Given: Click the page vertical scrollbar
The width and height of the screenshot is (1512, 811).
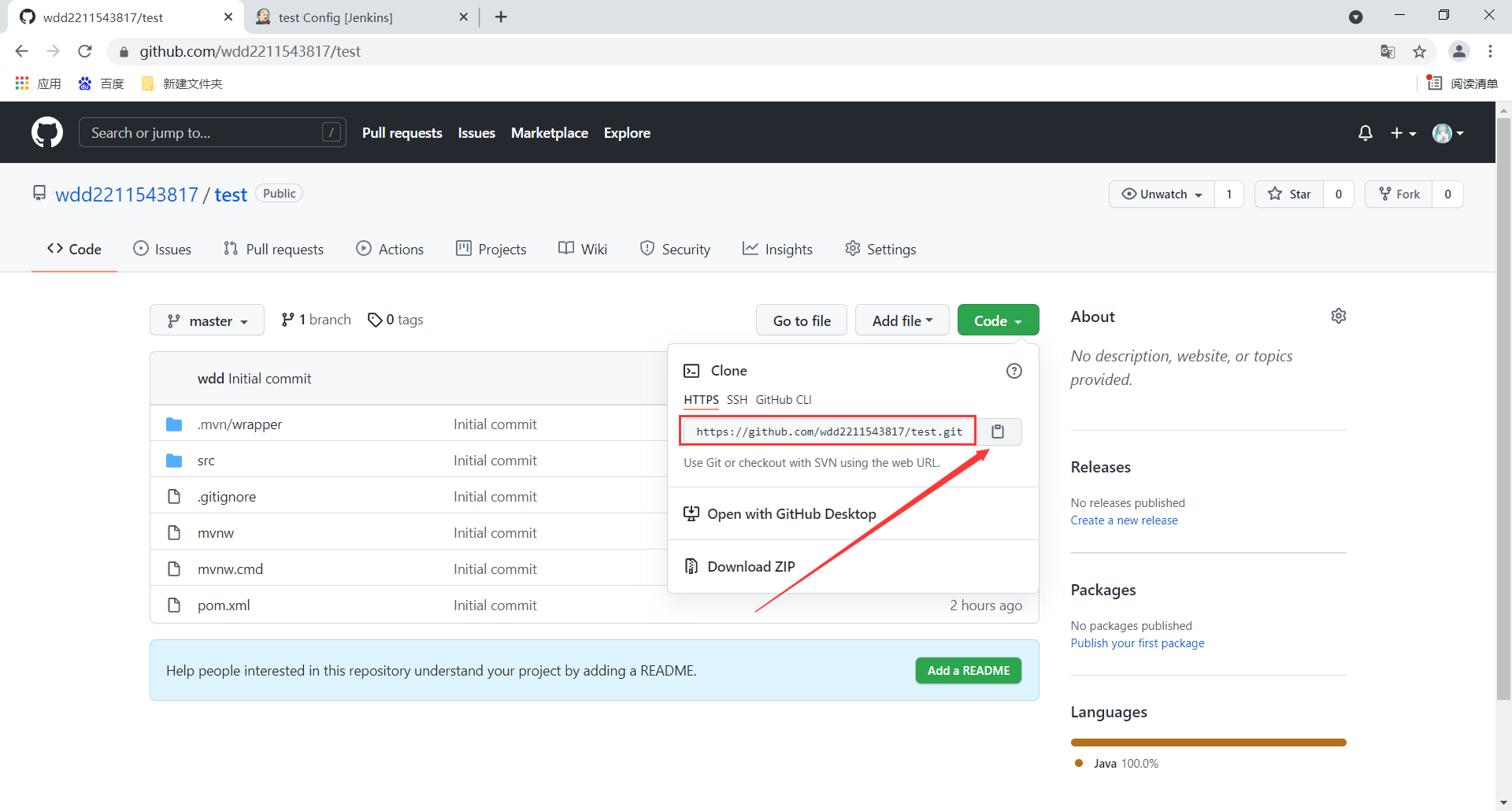Looking at the screenshot, I should 1503,409.
